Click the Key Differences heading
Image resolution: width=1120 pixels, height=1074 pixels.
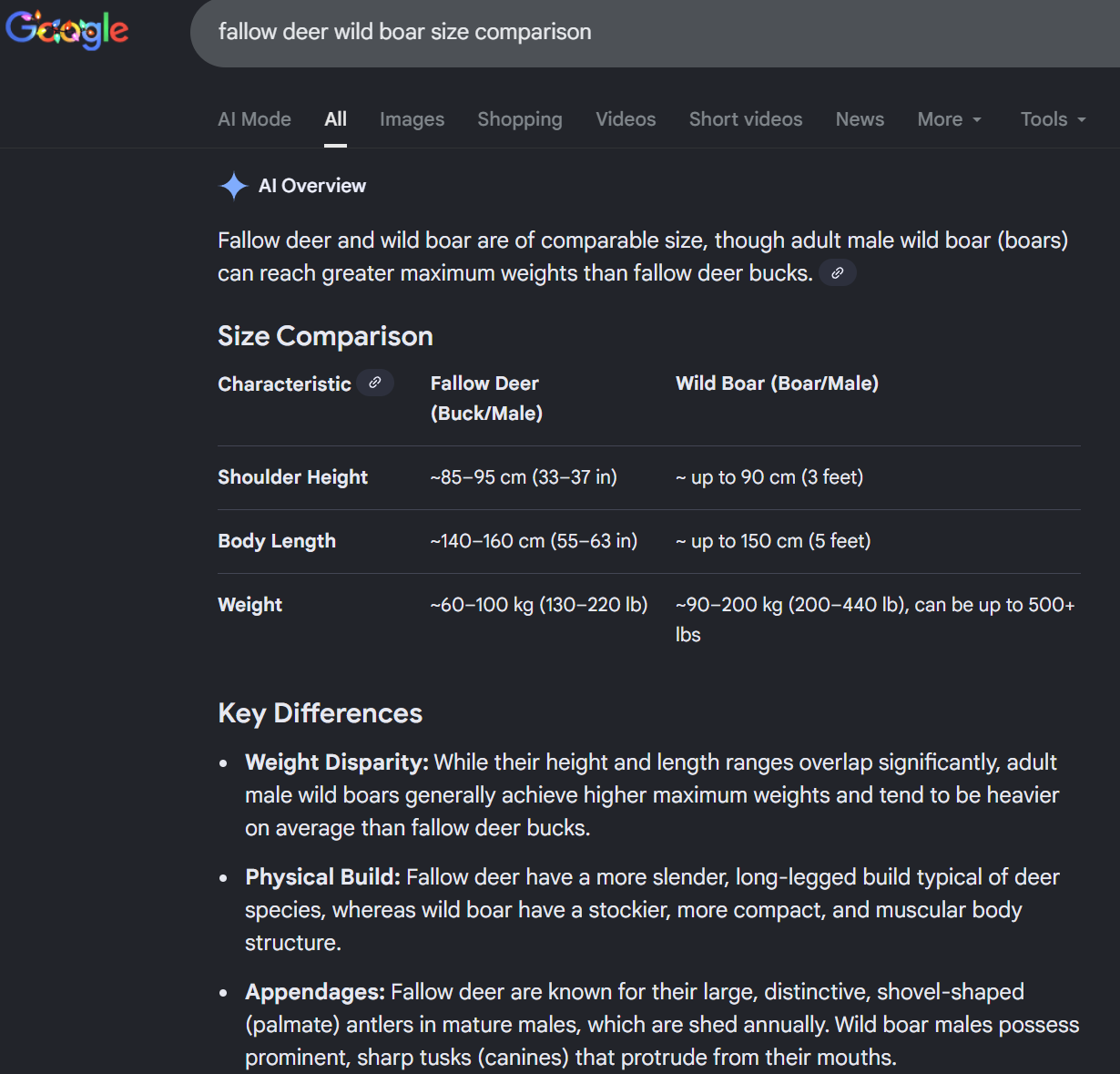tap(320, 713)
